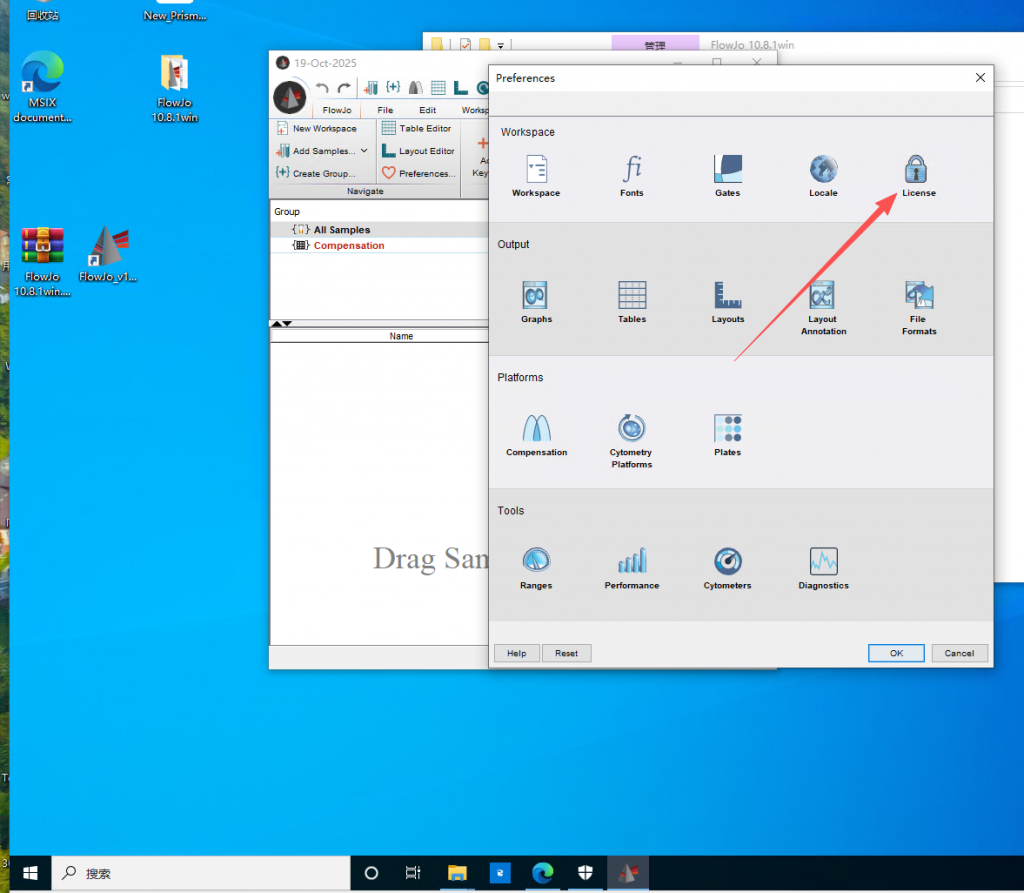The width and height of the screenshot is (1024, 893).
Task: Click OK in the Preferences dialog
Action: point(896,653)
